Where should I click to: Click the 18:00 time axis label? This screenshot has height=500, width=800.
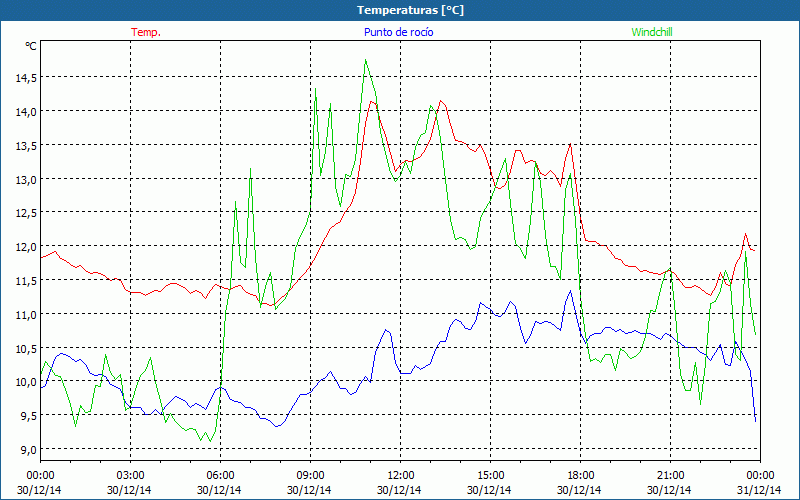[581, 476]
